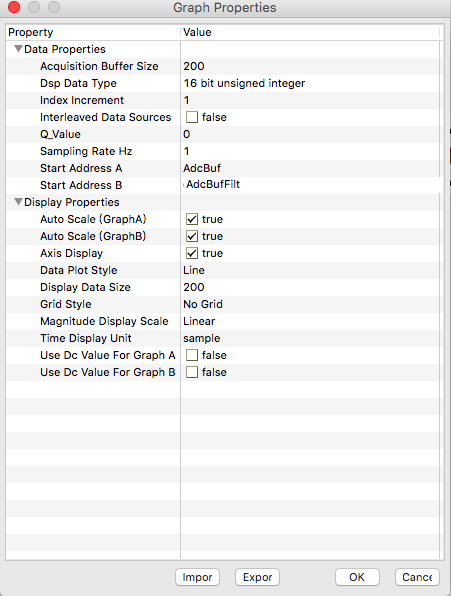Select the Grid Style label
The image size is (451, 596).
pos(66,304)
